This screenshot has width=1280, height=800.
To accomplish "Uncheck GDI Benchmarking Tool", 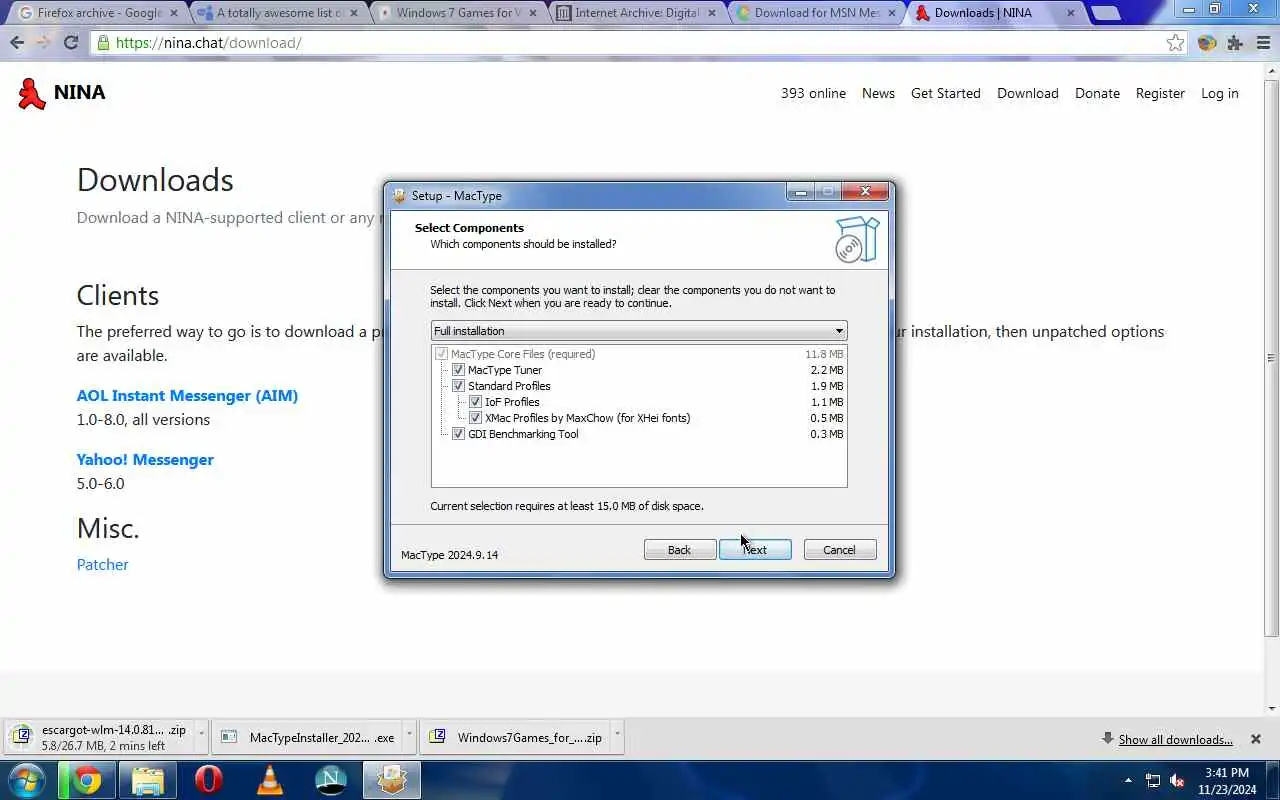I will click(x=459, y=434).
